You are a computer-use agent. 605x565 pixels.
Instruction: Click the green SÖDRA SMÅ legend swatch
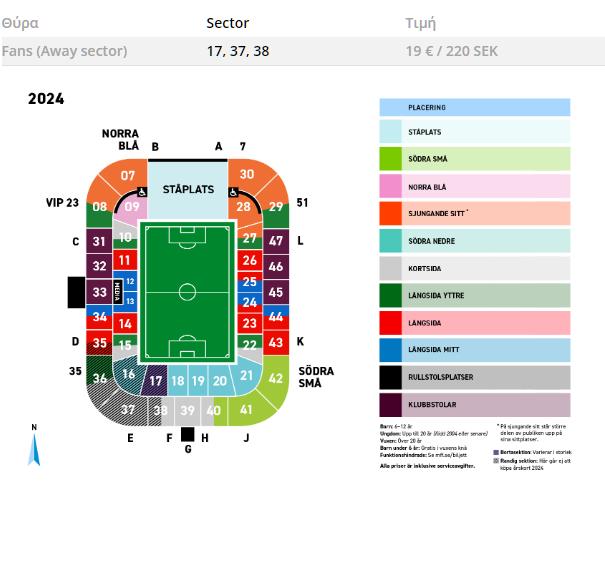pyautogui.click(x=390, y=159)
